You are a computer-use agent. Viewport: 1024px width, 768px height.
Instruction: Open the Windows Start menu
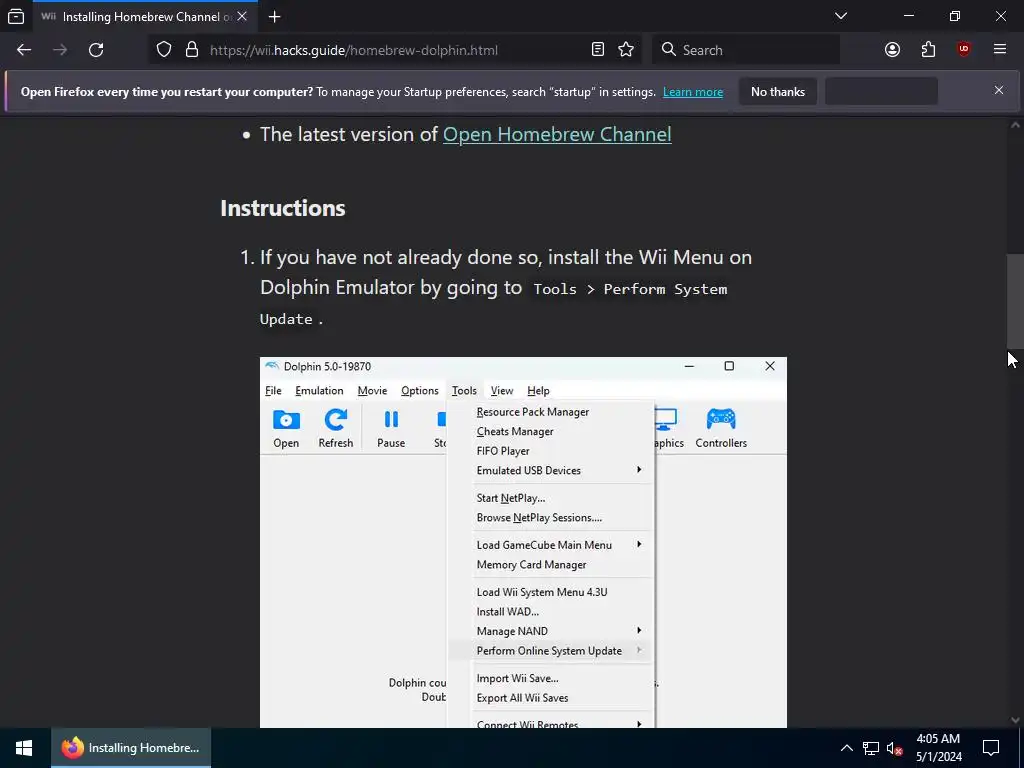click(24, 748)
